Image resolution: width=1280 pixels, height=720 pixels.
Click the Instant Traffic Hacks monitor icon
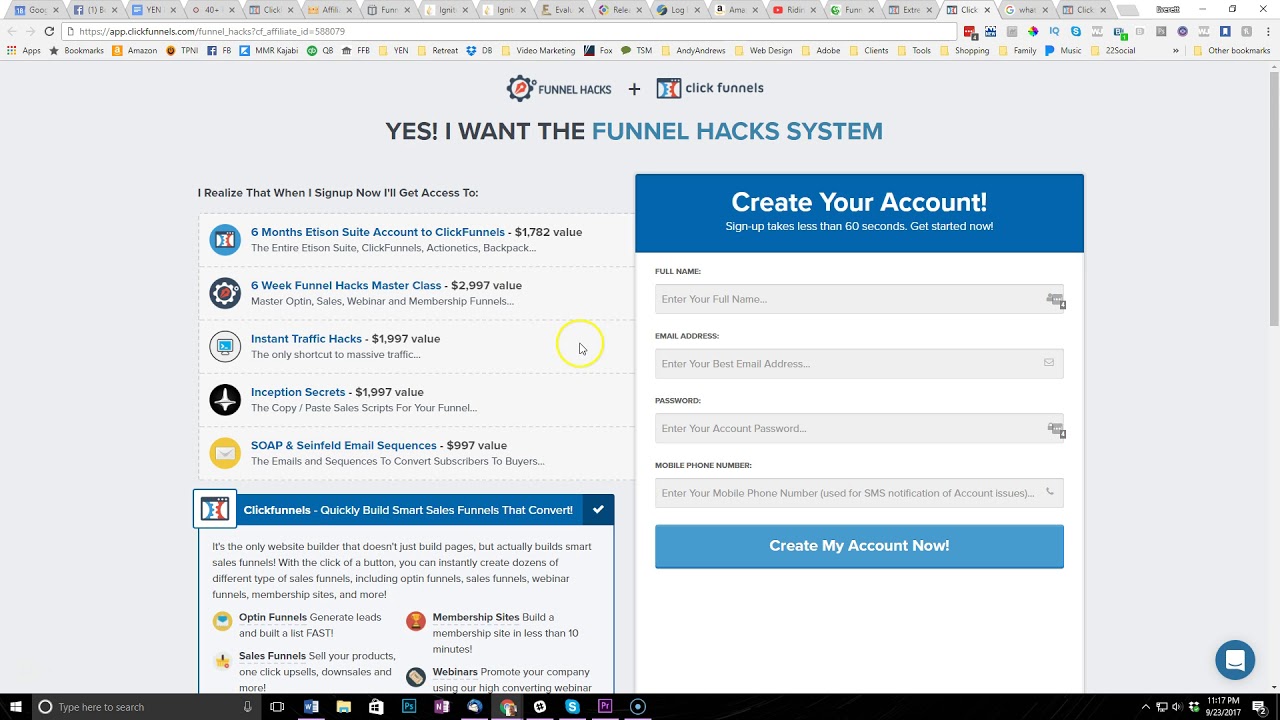pyautogui.click(x=225, y=346)
